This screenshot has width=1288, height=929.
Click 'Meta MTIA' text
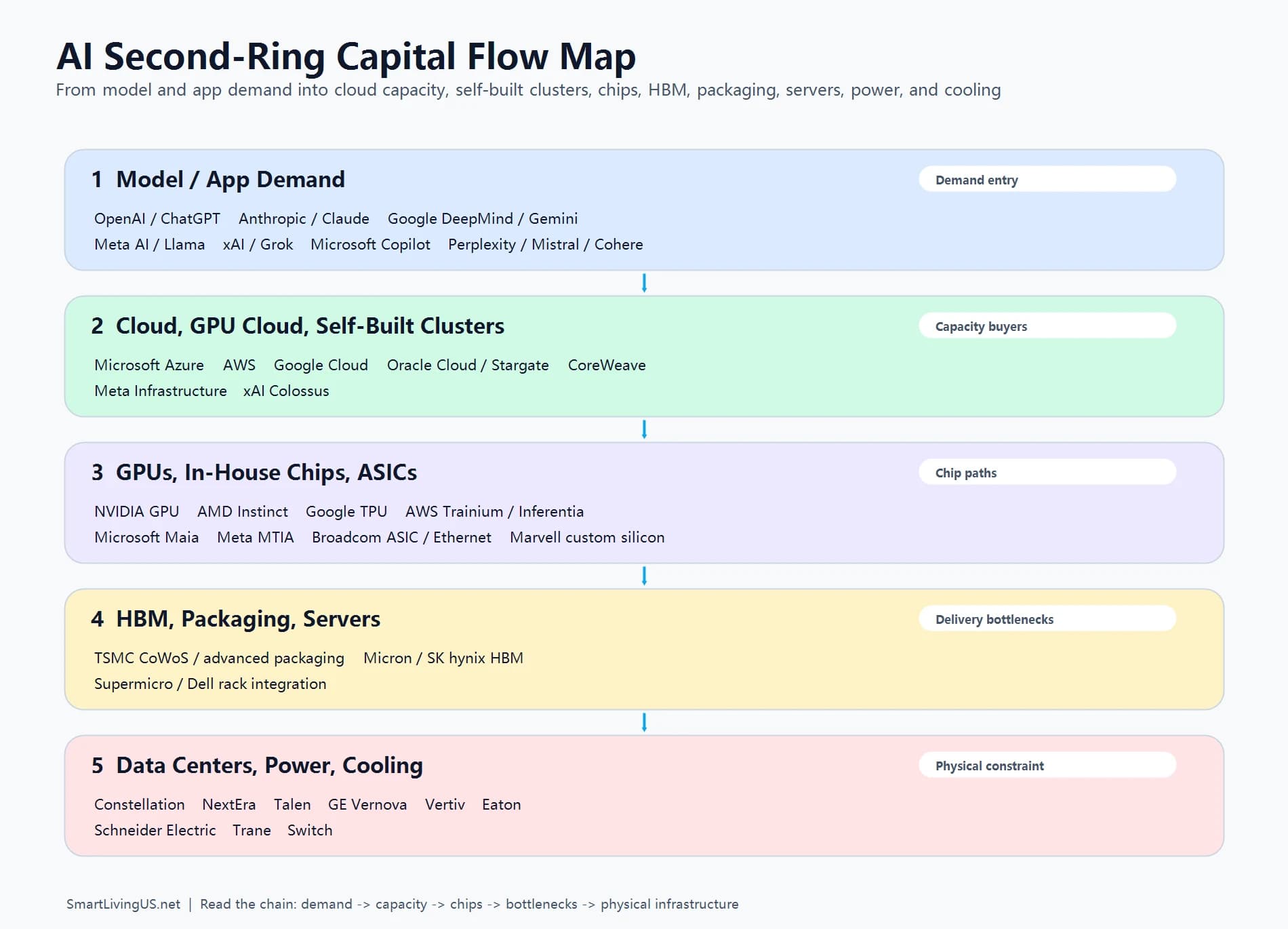pos(255,537)
